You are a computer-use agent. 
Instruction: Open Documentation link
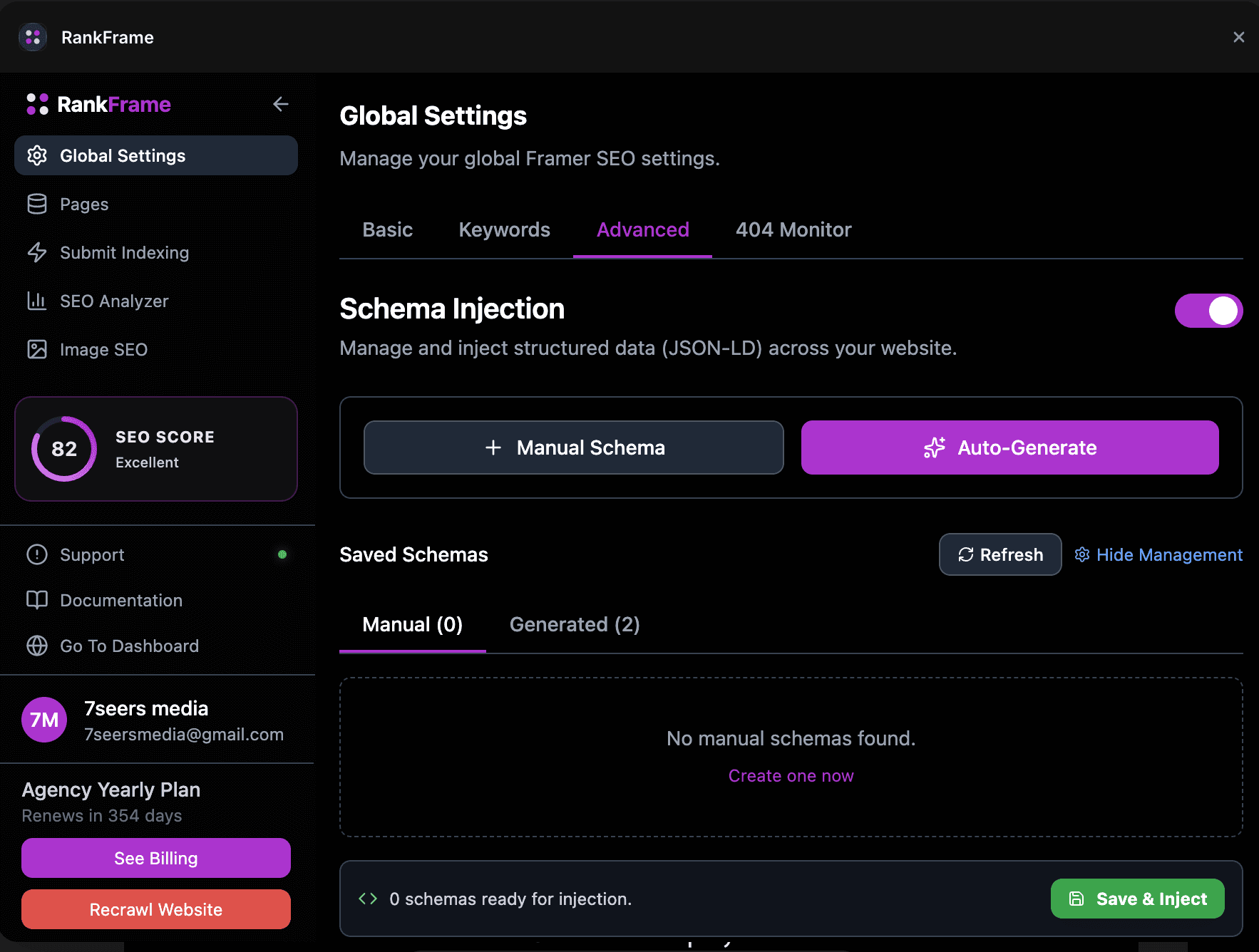156,600
